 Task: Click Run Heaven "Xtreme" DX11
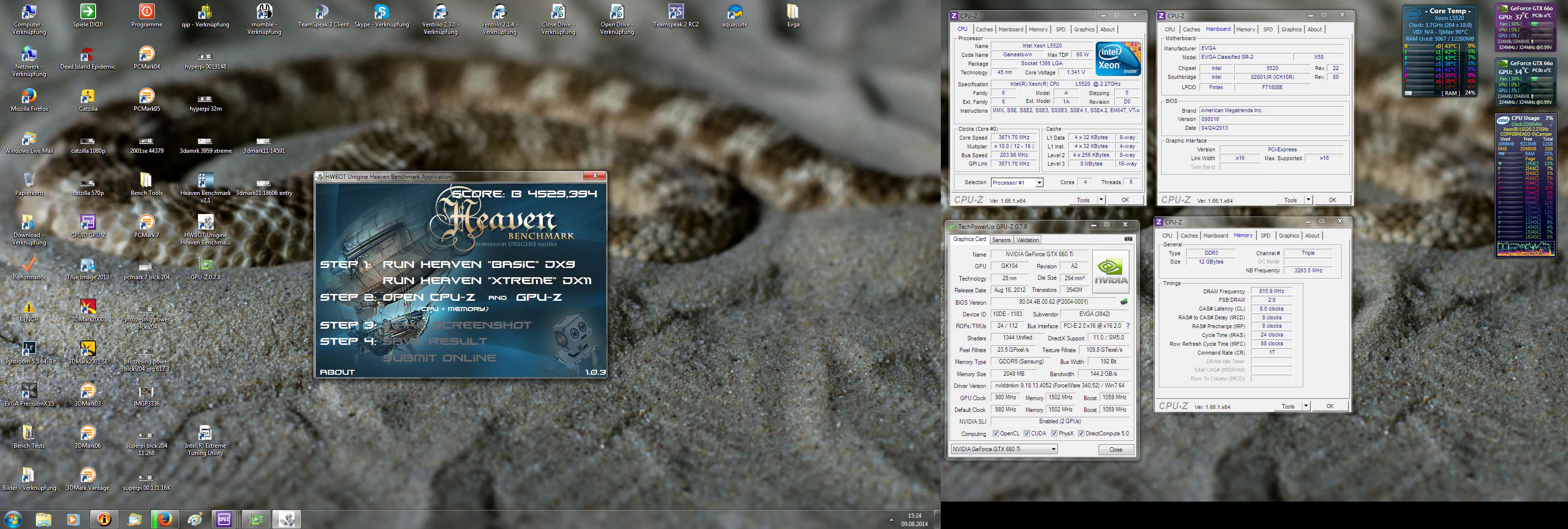click(x=487, y=281)
